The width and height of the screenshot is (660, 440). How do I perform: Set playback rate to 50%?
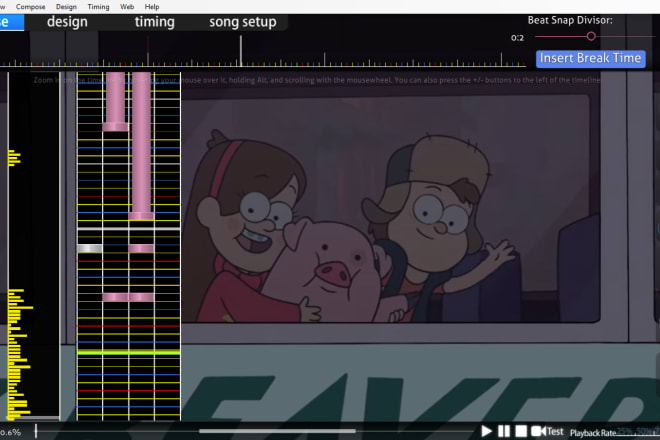pos(644,431)
